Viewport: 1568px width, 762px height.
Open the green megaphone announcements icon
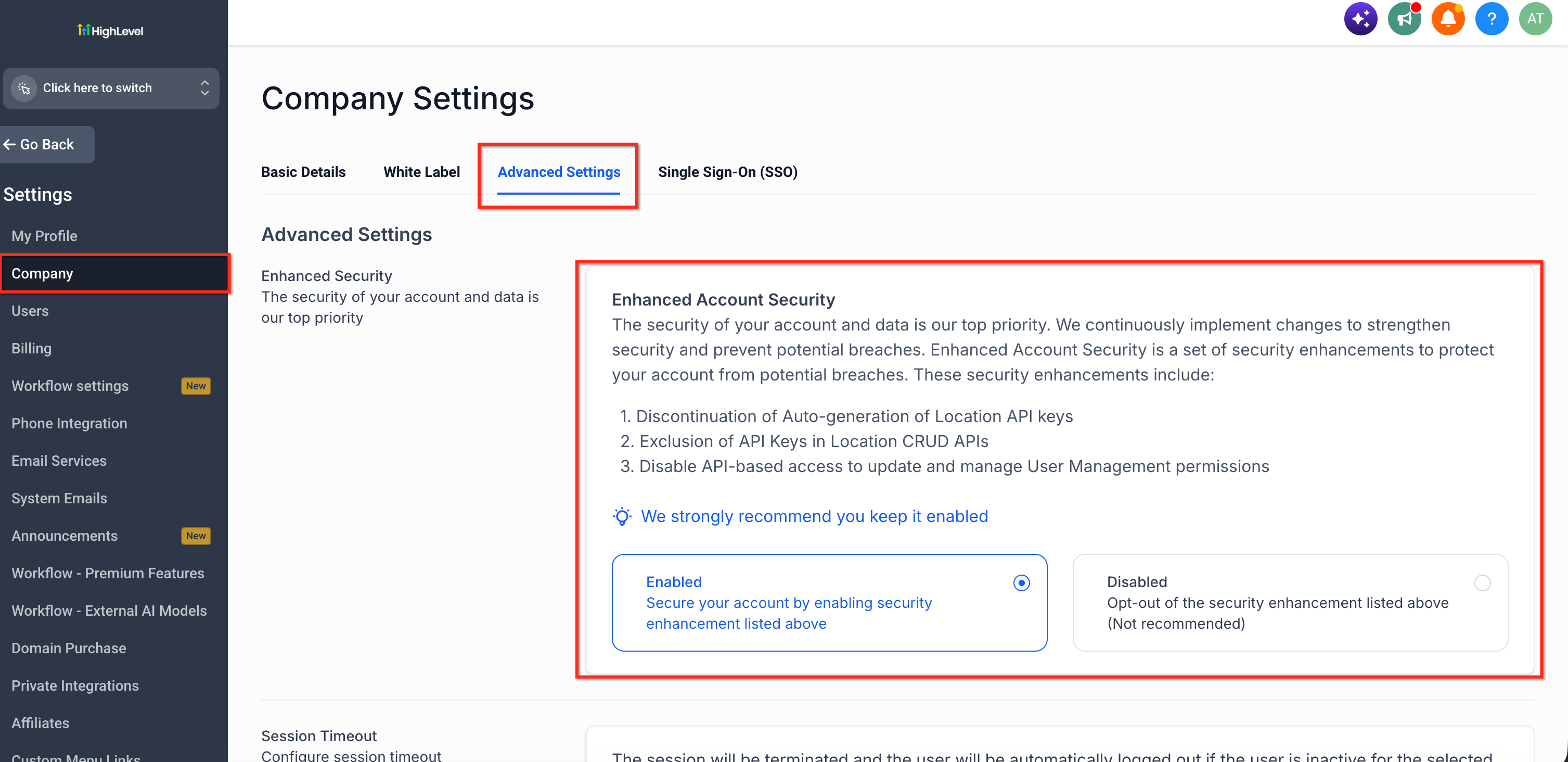[1404, 19]
